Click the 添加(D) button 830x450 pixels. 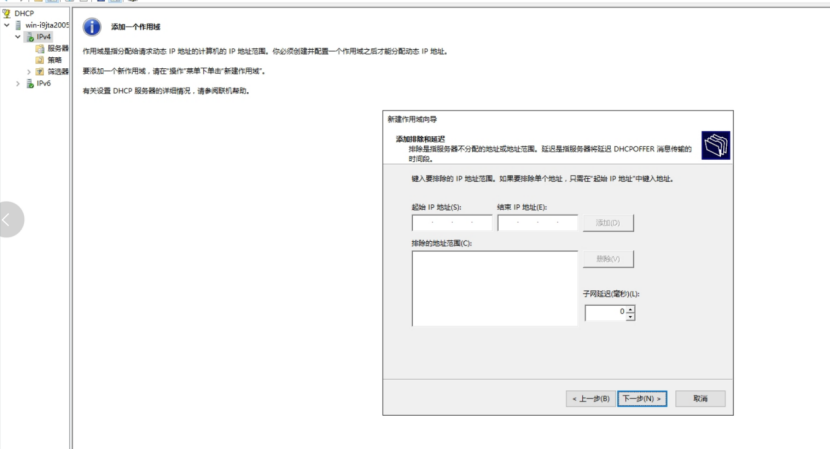(x=608, y=223)
